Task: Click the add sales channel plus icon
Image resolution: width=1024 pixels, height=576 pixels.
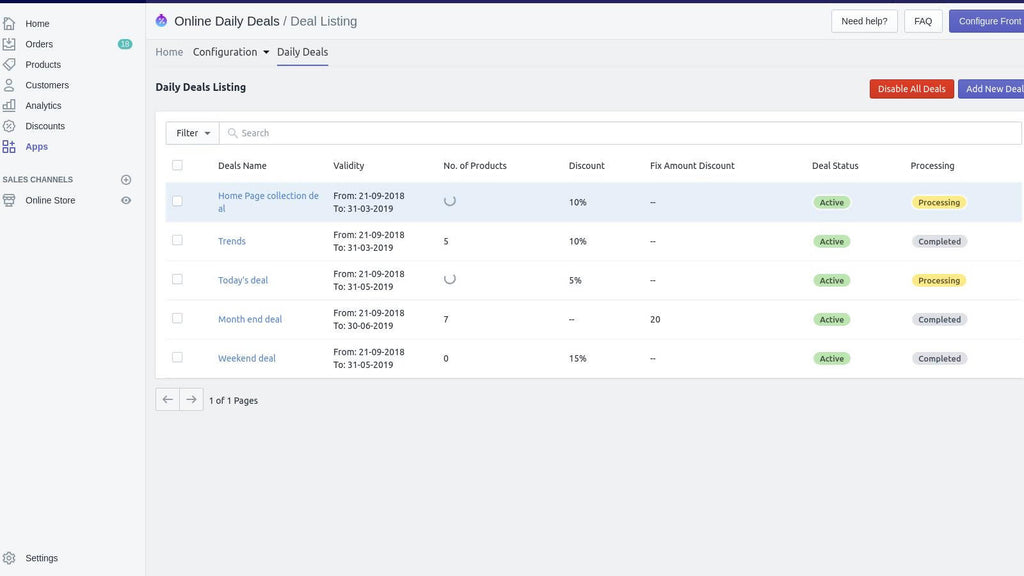Action: click(x=126, y=180)
